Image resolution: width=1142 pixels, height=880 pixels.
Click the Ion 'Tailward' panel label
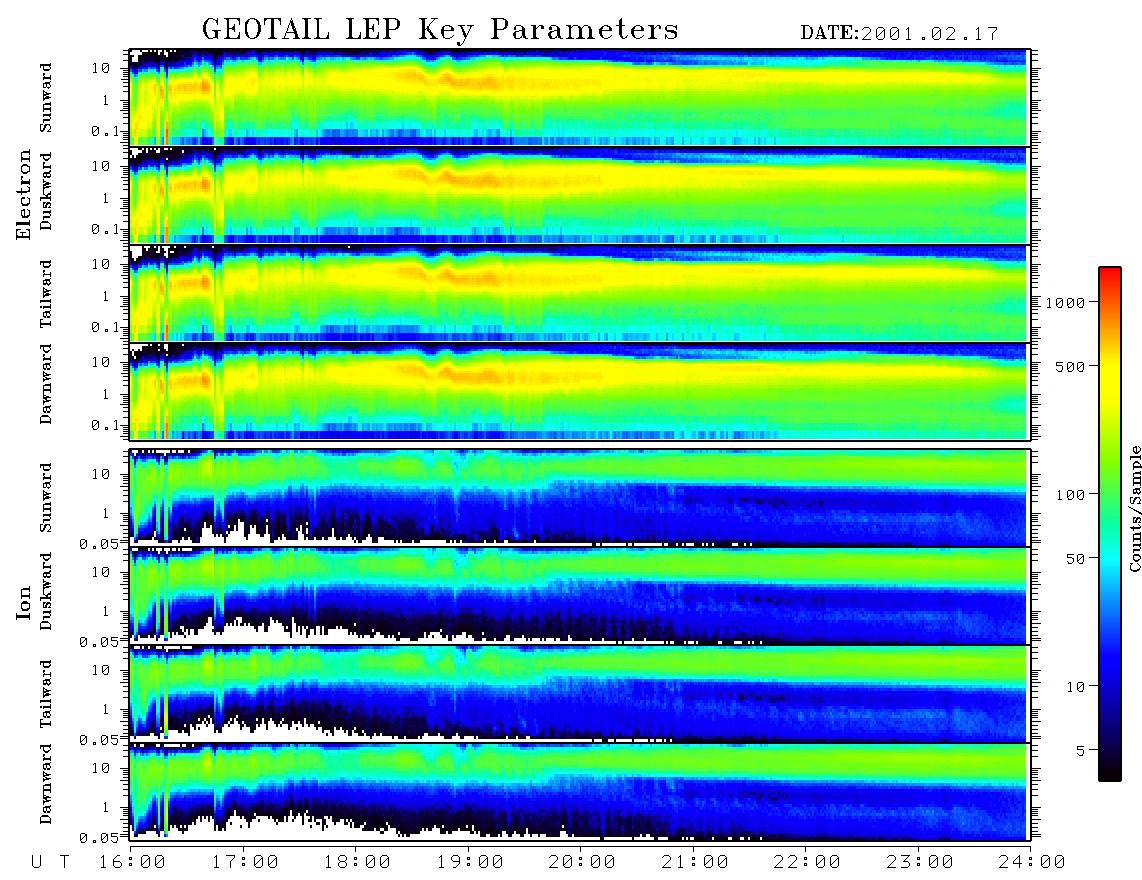tap(46, 694)
